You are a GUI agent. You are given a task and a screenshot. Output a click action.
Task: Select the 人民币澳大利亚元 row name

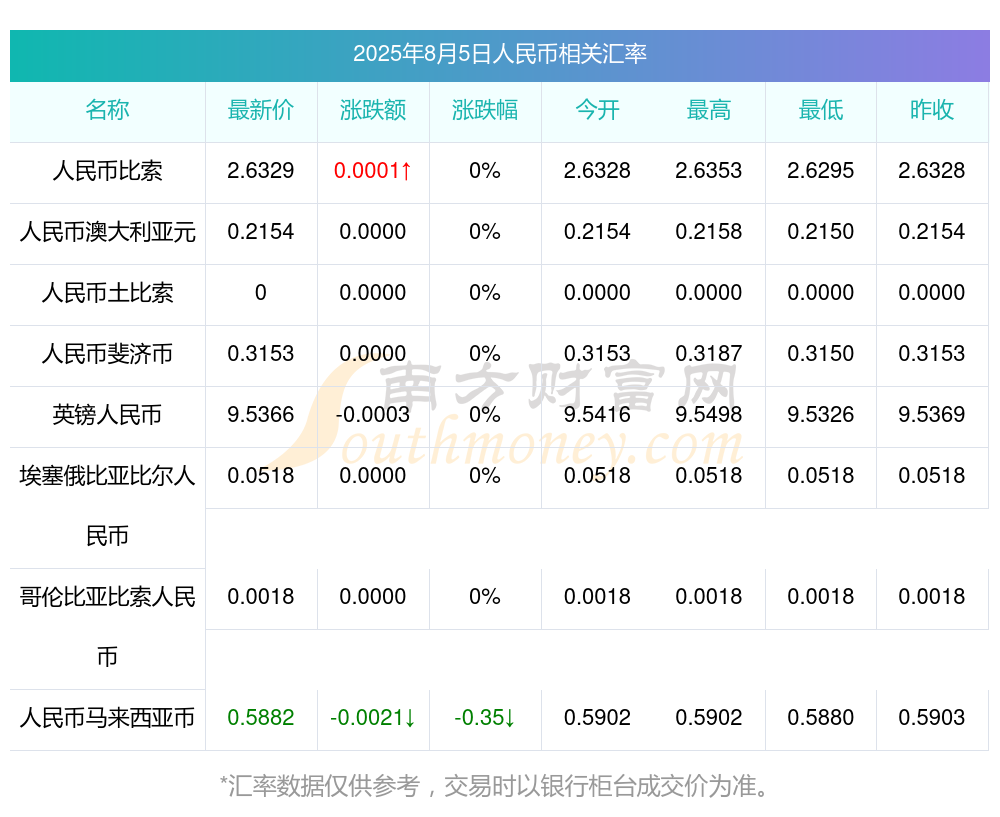coord(107,232)
